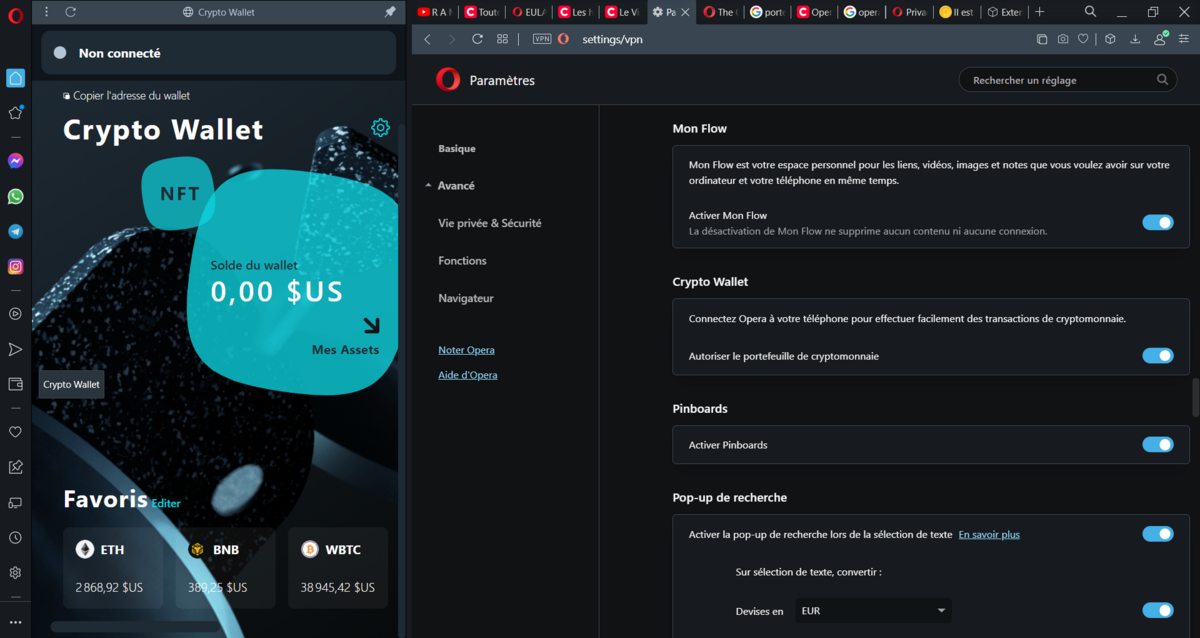Reload the Crypto Wallet panel
Screen dimensions: 1200x638
71,12
